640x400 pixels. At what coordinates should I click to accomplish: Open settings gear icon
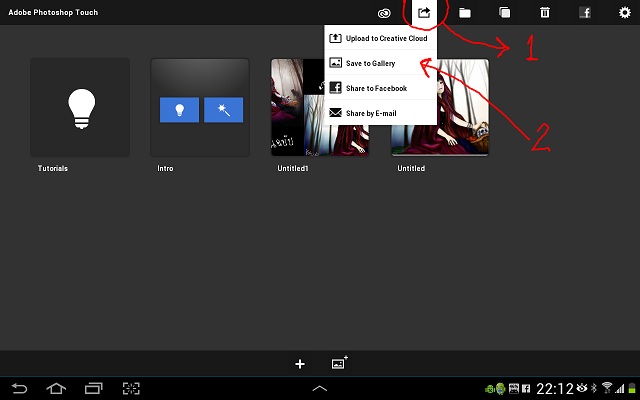[x=624, y=13]
